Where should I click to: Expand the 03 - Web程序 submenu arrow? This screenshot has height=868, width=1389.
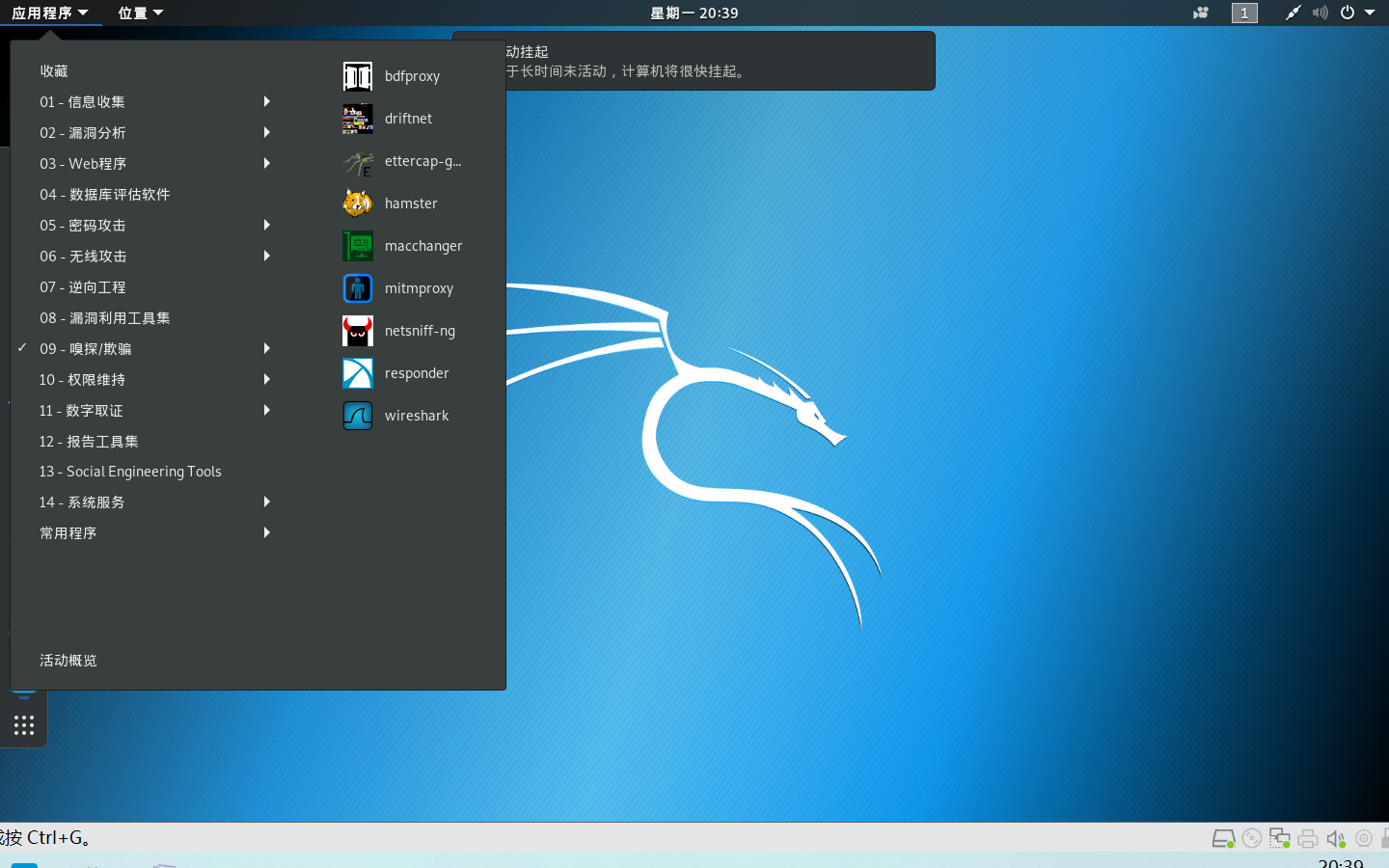pyautogui.click(x=267, y=163)
